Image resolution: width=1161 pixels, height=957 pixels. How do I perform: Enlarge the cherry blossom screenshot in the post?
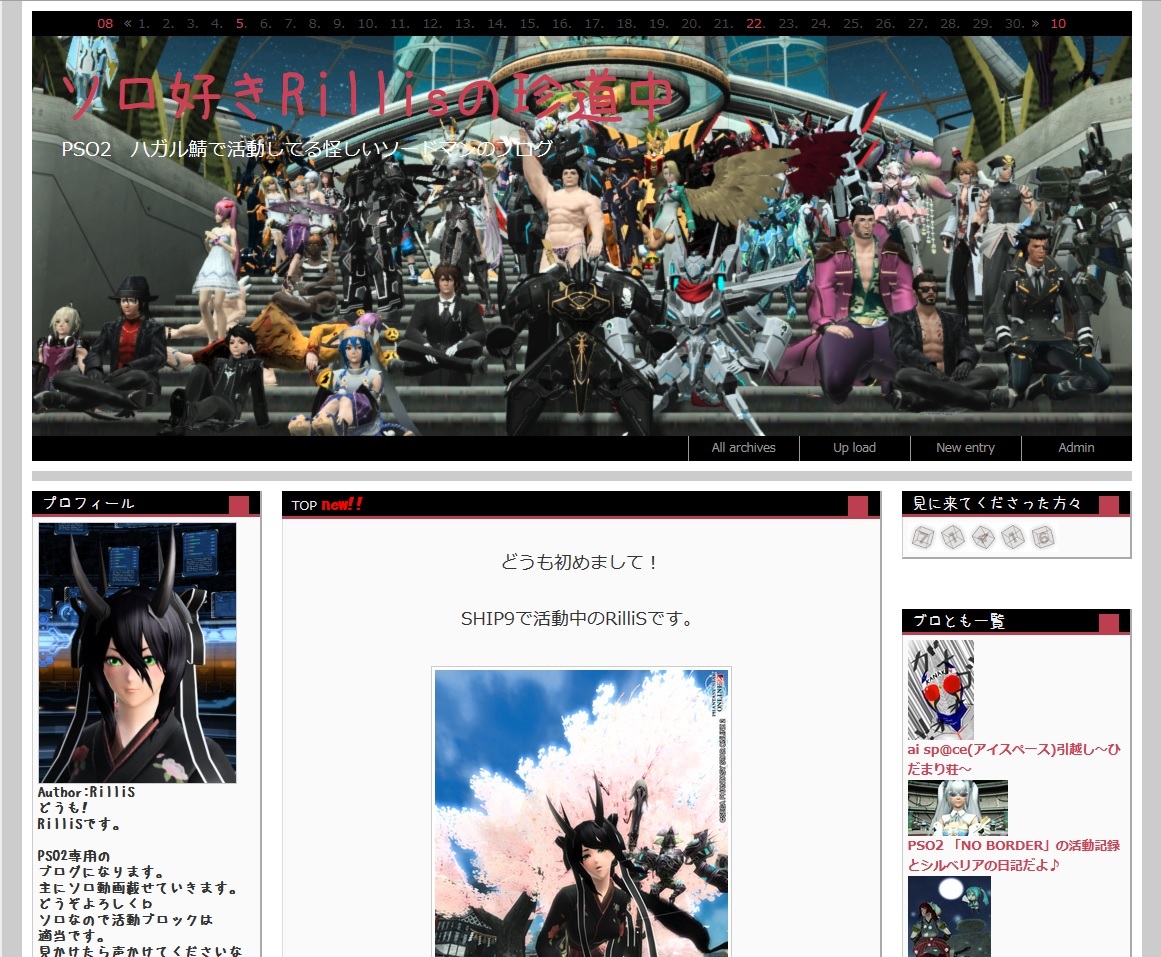pyautogui.click(x=581, y=812)
